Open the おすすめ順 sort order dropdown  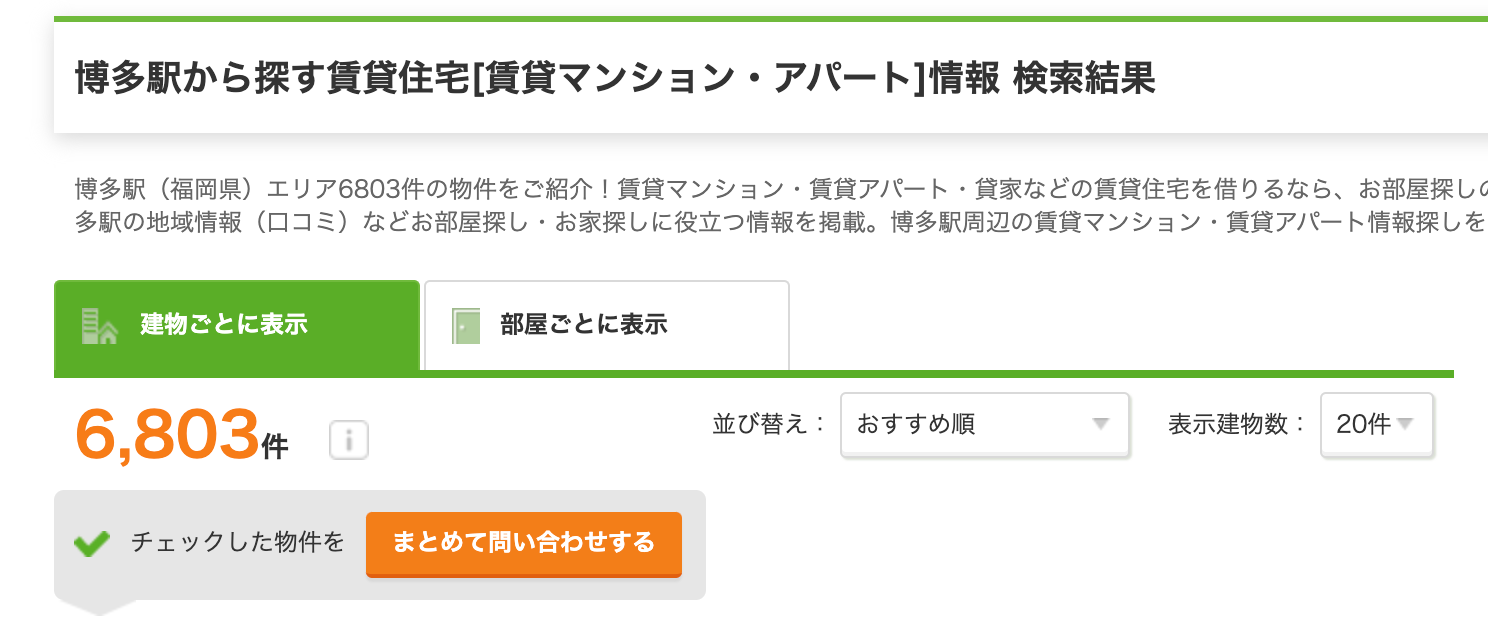tap(984, 424)
